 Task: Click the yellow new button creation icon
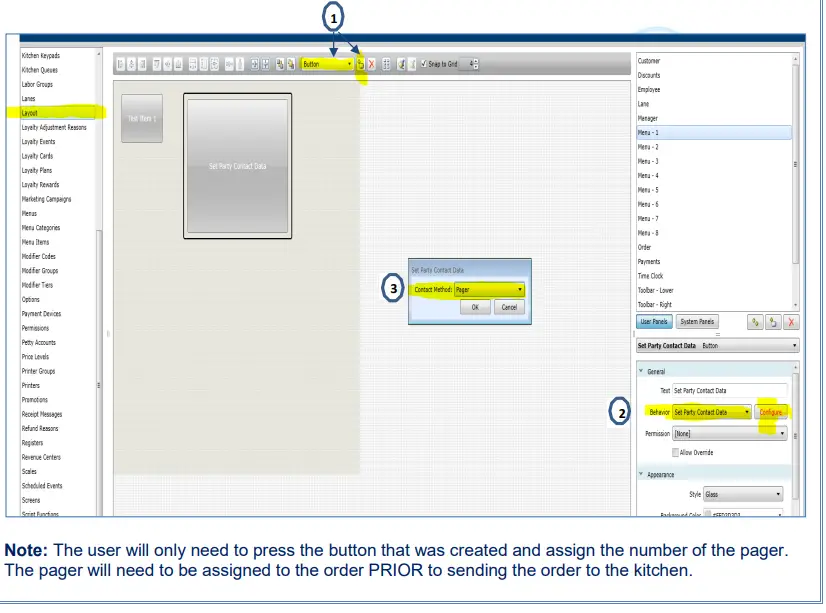pos(361,64)
